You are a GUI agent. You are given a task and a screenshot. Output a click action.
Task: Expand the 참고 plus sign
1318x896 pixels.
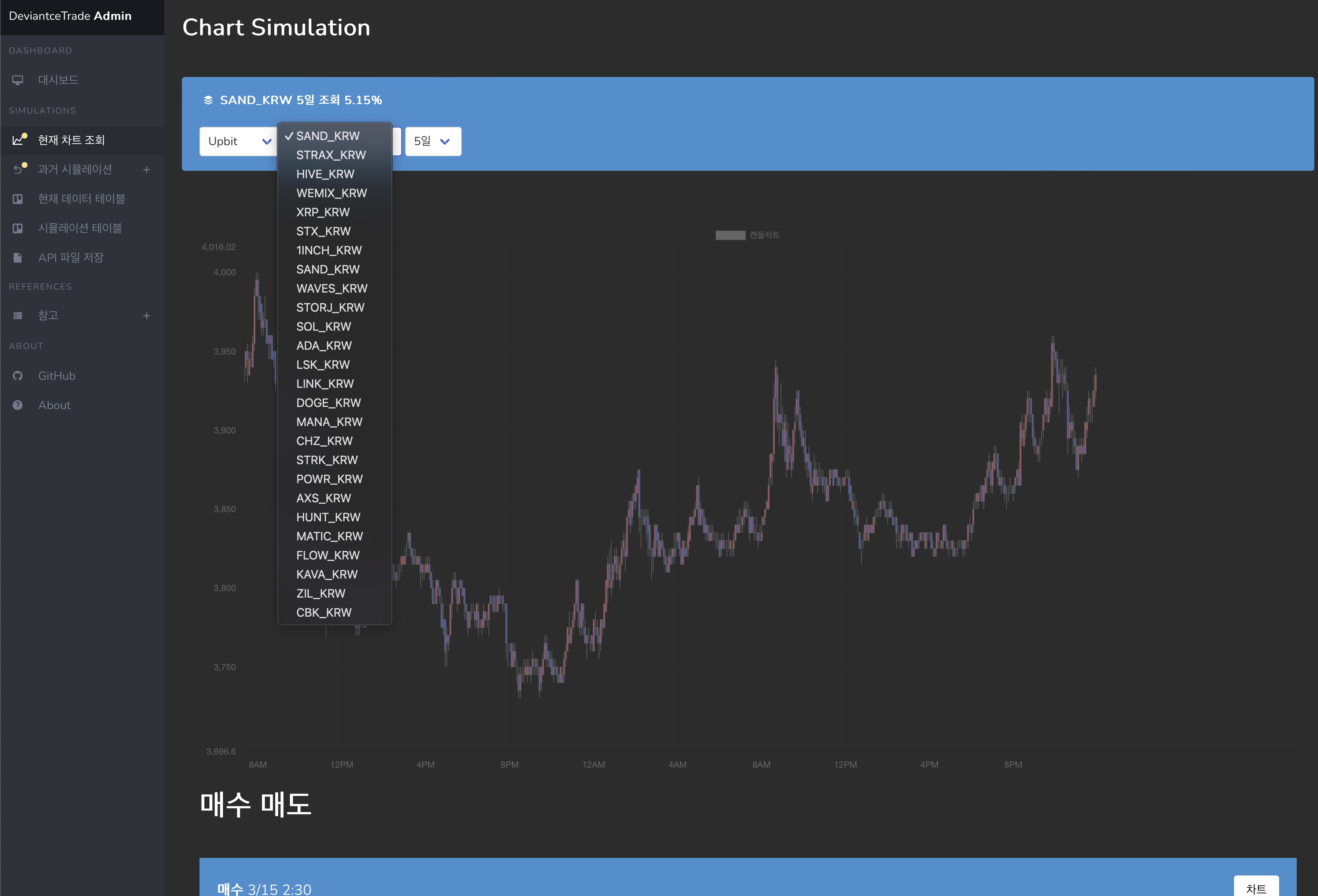coord(146,316)
